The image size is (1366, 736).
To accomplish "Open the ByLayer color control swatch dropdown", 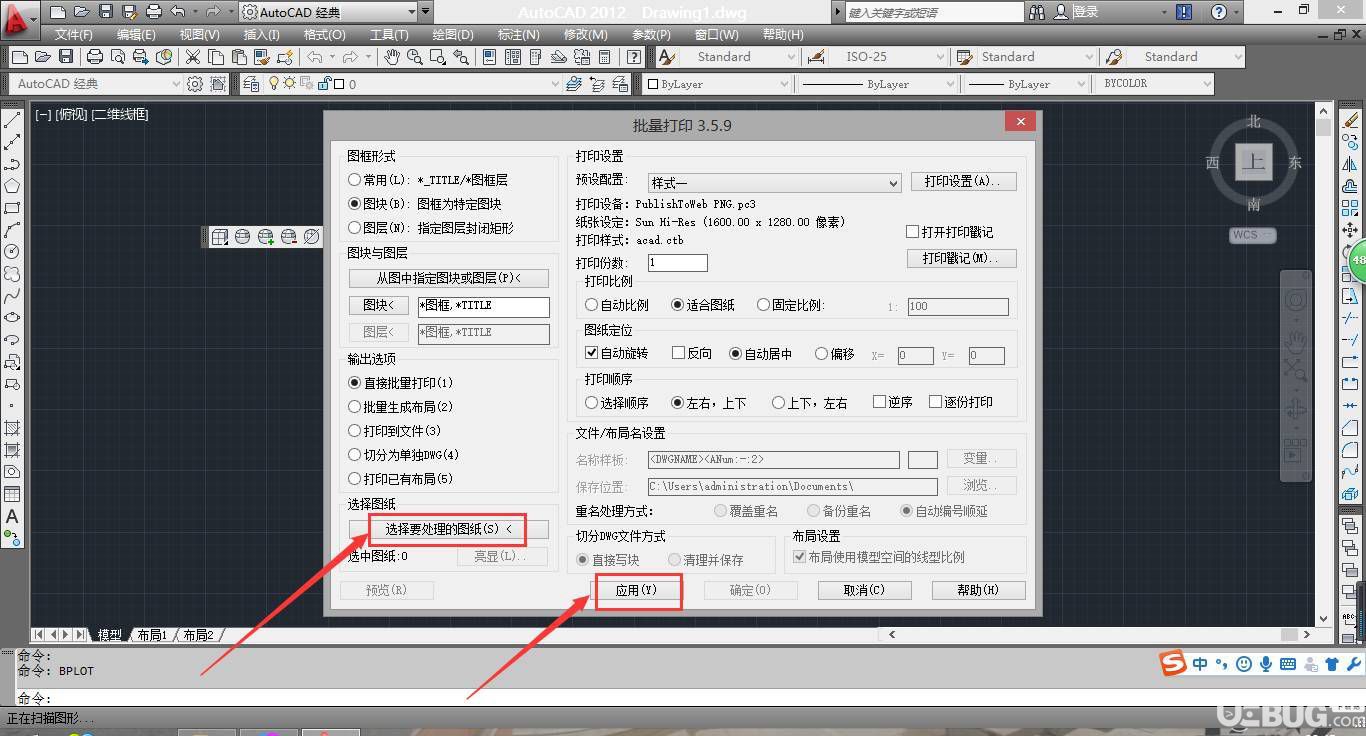I will click(716, 84).
